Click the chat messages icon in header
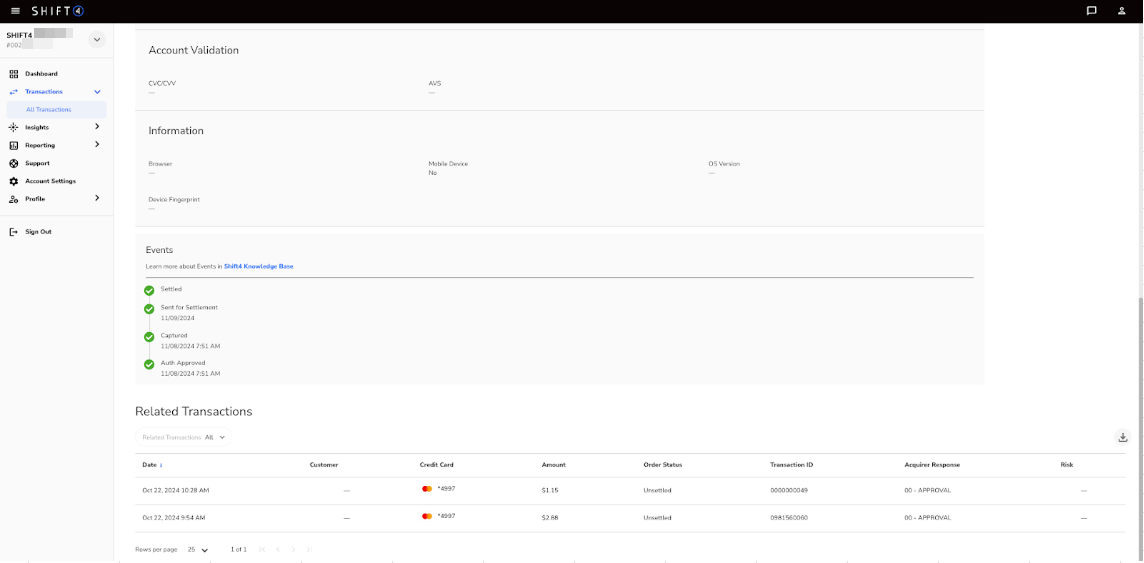This screenshot has height=563, width=1144. tap(1091, 11)
